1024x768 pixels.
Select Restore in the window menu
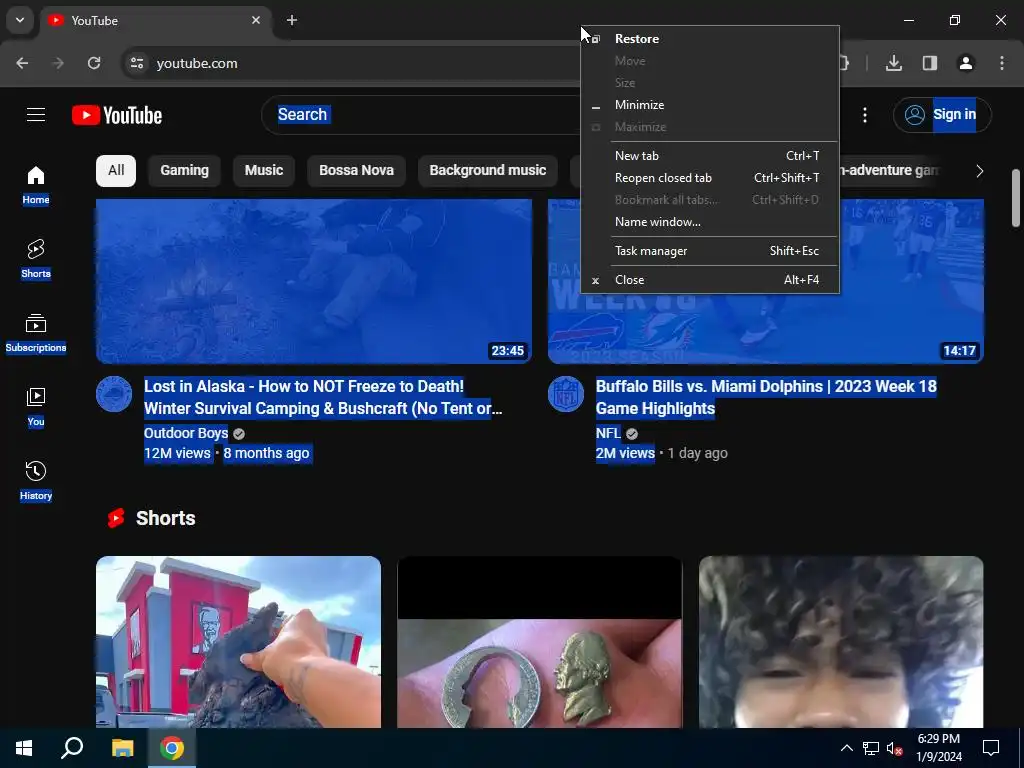[x=710, y=39]
